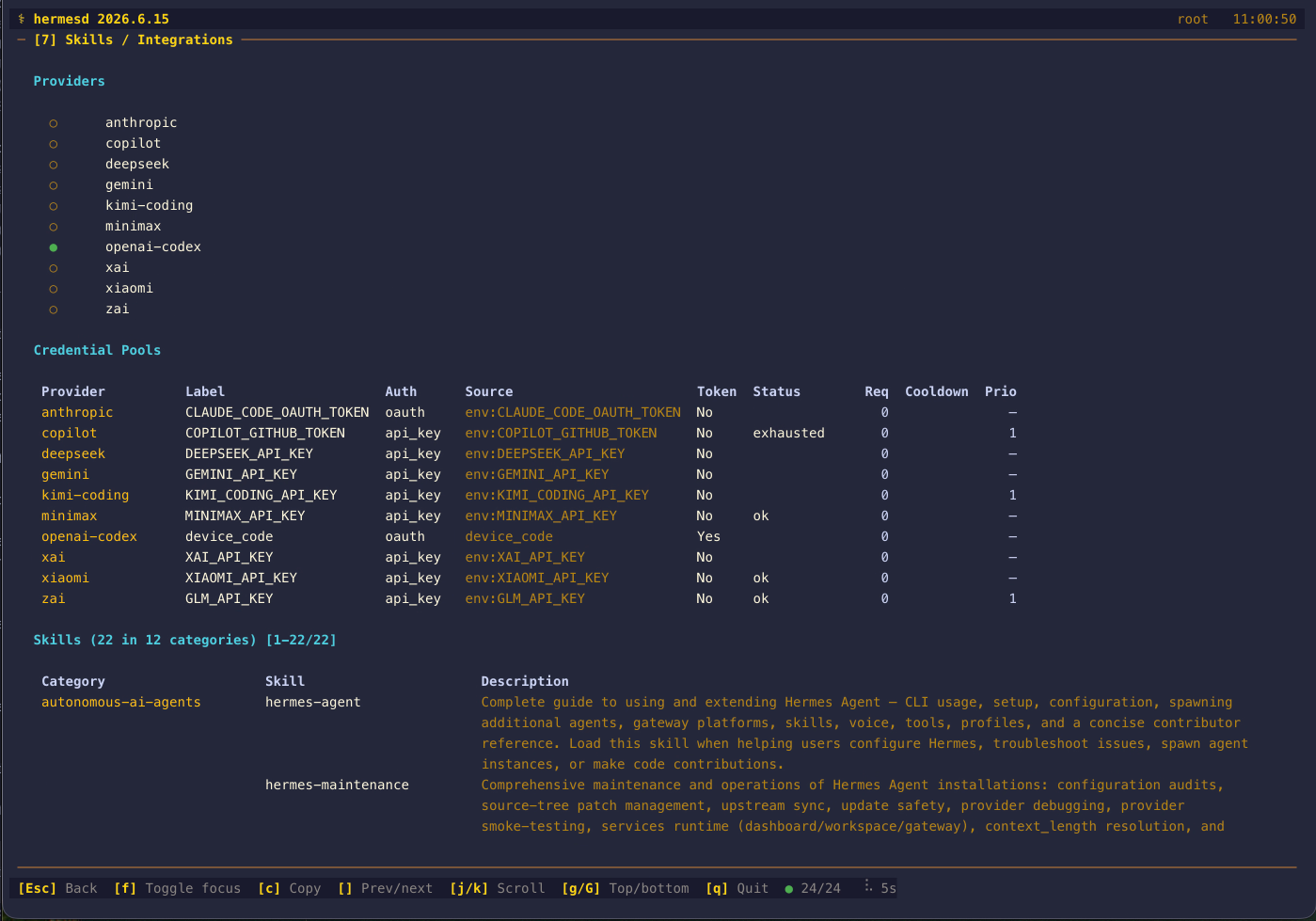Click "env:DEEPSEEK_API_KEY" source cell
The height and width of the screenshot is (921, 1316).
[x=545, y=453]
